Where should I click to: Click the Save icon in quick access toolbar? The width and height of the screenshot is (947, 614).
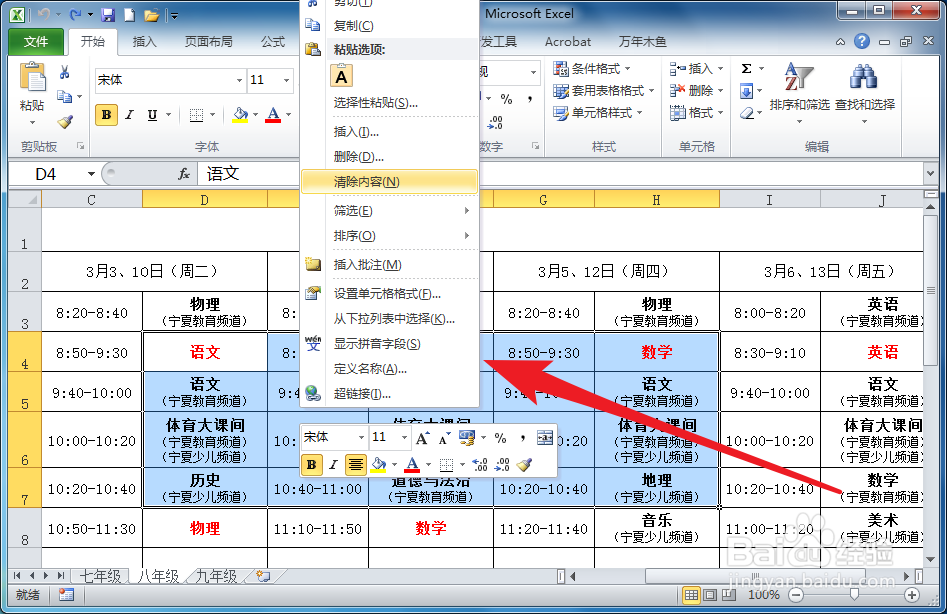108,14
